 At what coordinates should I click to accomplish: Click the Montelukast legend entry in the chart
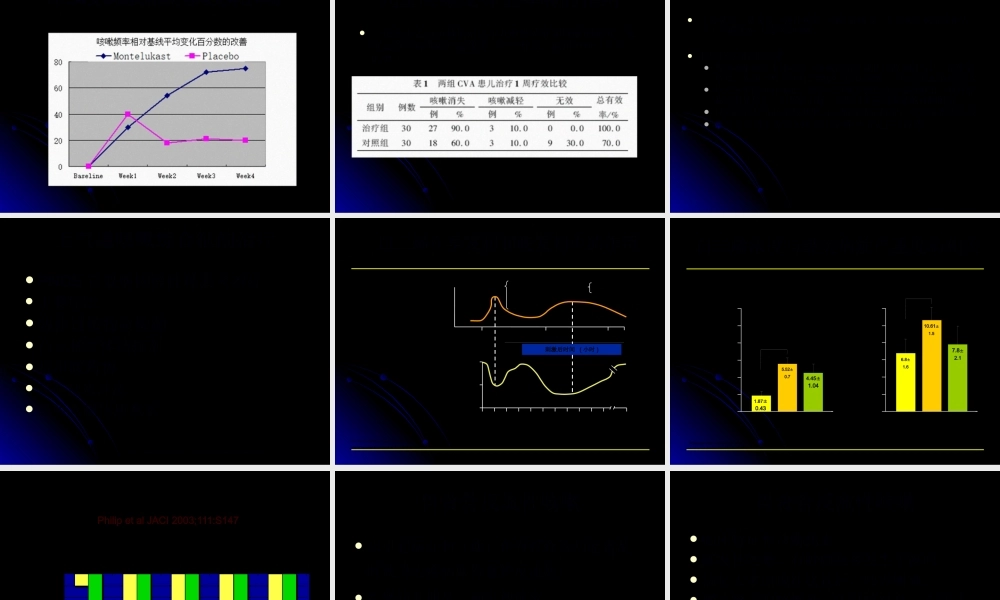[139, 56]
